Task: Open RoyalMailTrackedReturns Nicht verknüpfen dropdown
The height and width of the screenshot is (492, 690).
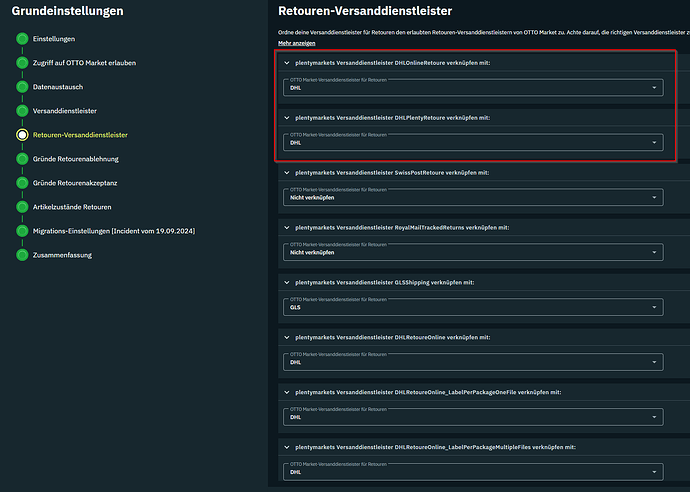Action: [473, 252]
